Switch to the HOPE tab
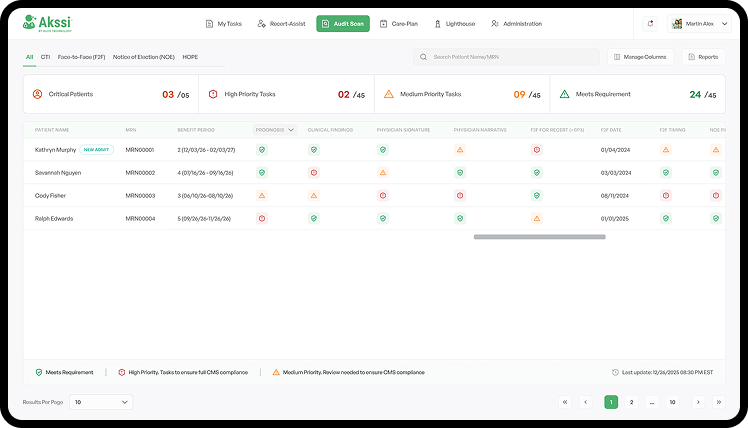Image resolution: width=748 pixels, height=428 pixels. coord(190,57)
